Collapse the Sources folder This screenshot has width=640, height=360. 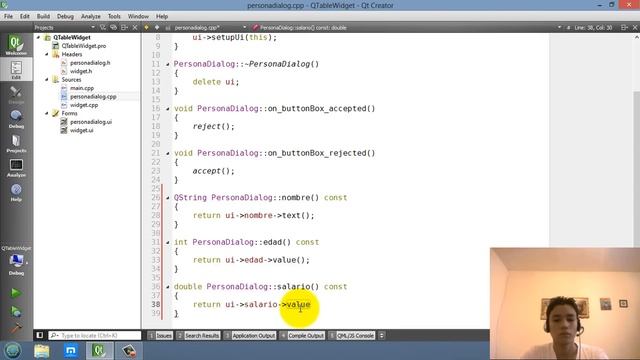[x=47, y=79]
